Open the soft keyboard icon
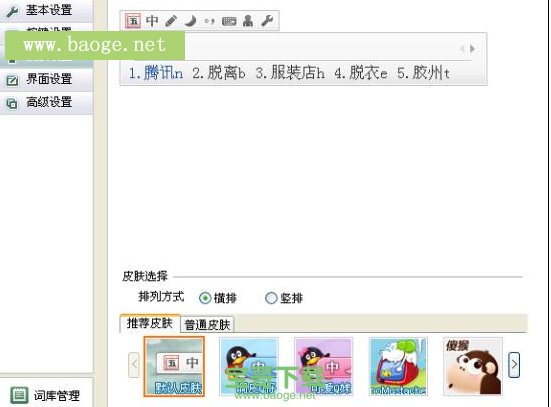 pyautogui.click(x=229, y=21)
